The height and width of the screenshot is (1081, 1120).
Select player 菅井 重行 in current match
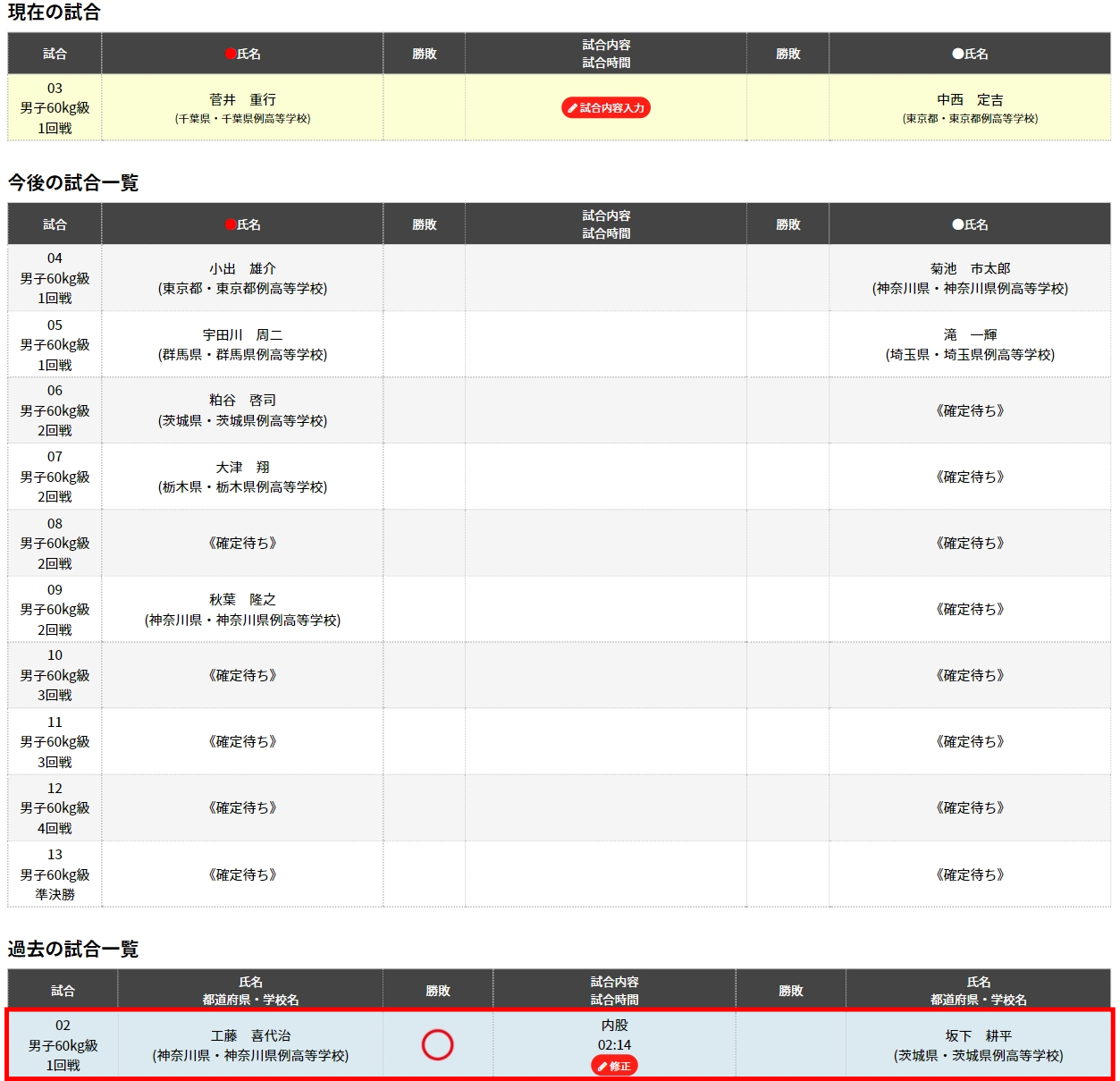242,100
